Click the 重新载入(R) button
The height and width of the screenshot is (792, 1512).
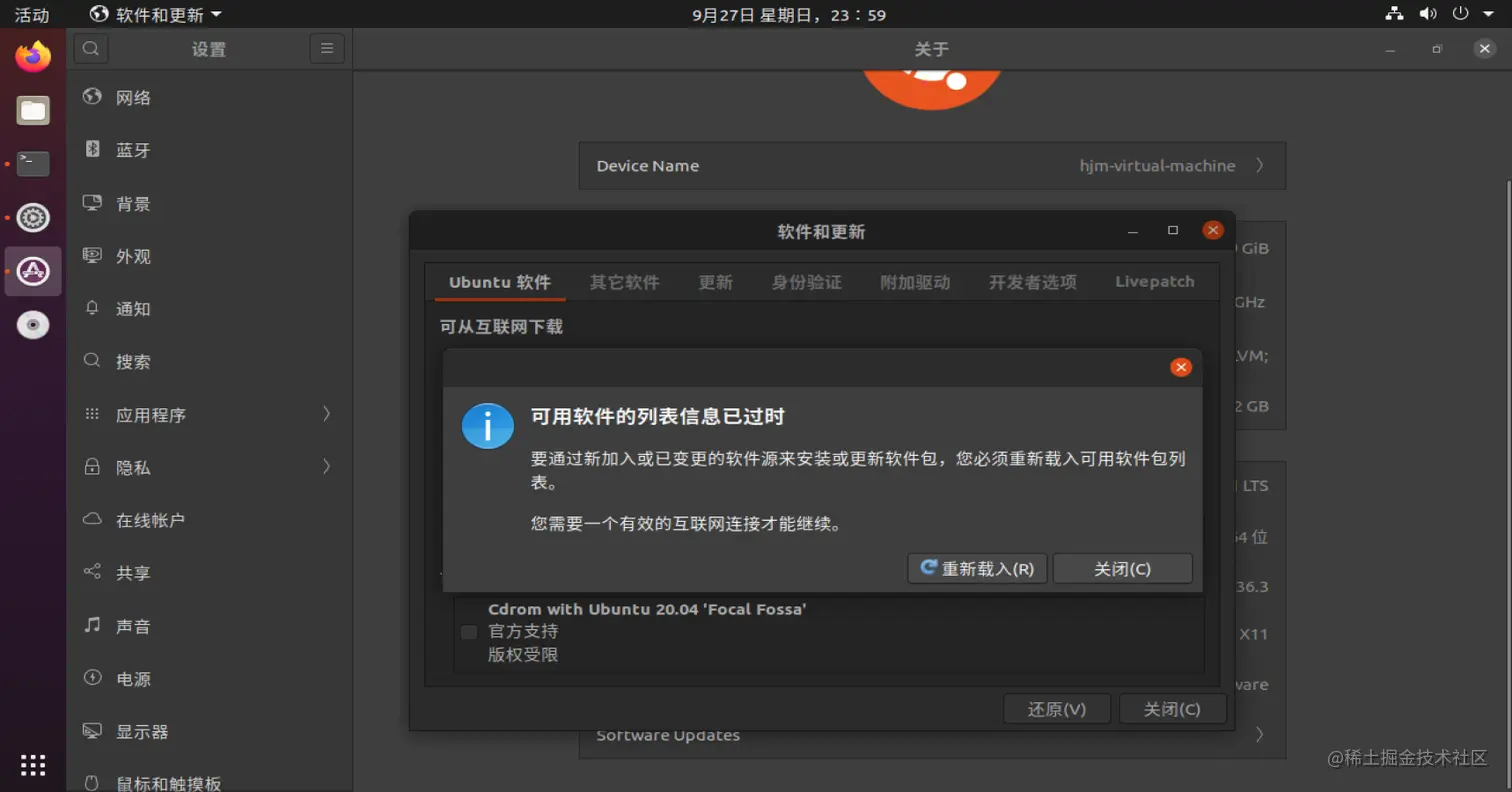pyautogui.click(x=977, y=568)
